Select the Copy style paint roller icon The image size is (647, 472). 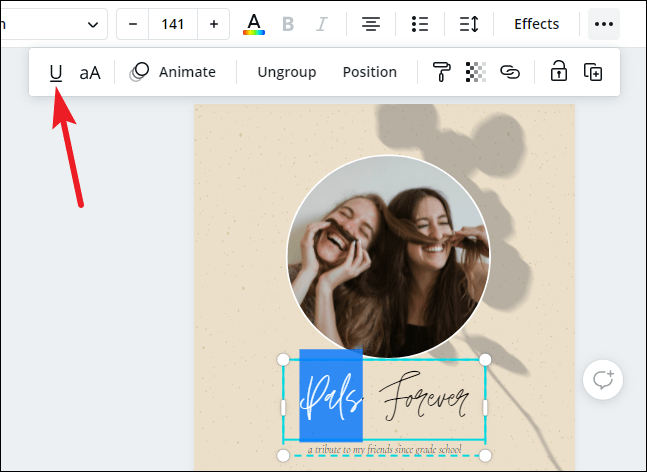[441, 72]
